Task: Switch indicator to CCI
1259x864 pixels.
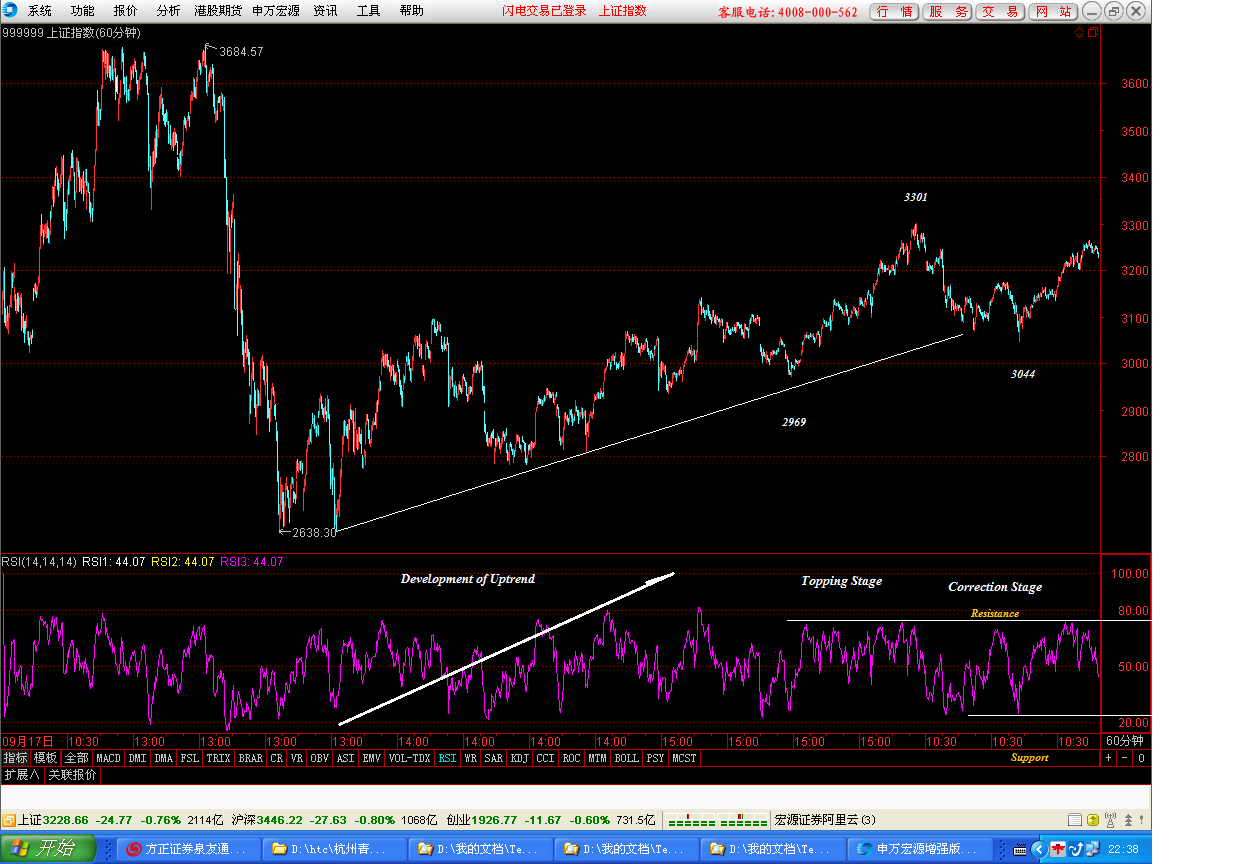Action: click(545, 758)
